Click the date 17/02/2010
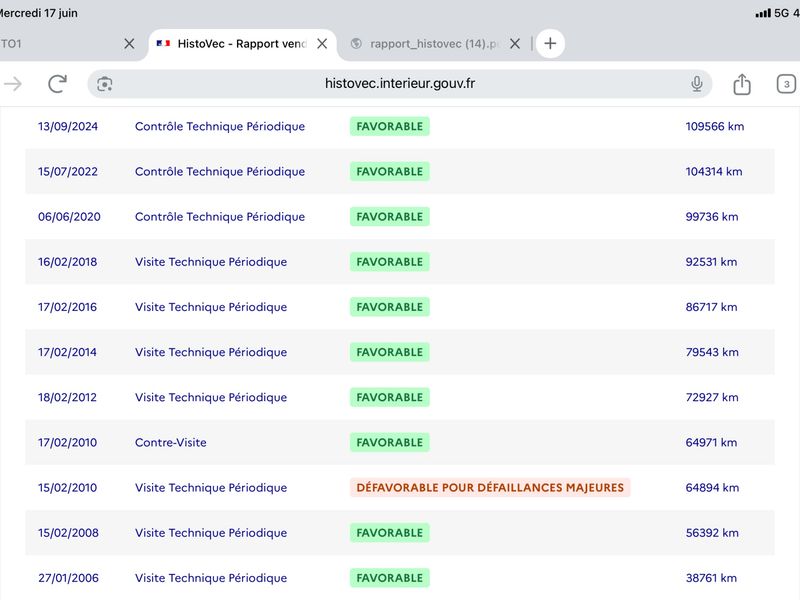Image resolution: width=800 pixels, height=600 pixels. 67,442
